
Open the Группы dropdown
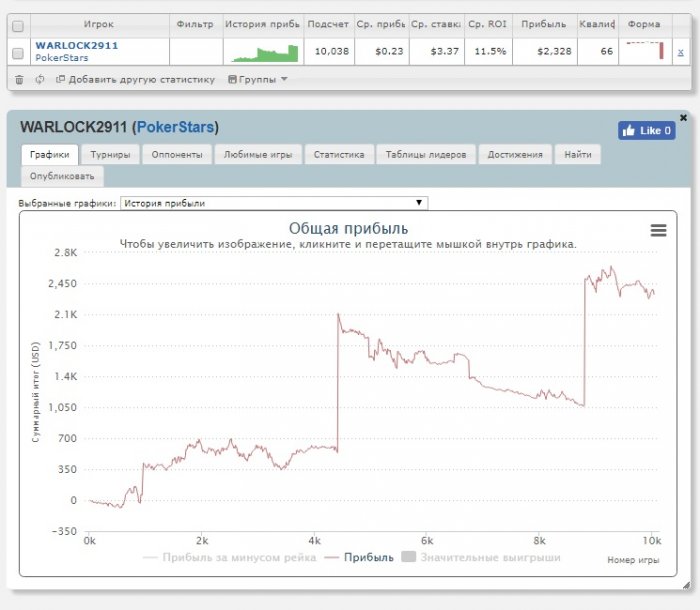click(258, 79)
